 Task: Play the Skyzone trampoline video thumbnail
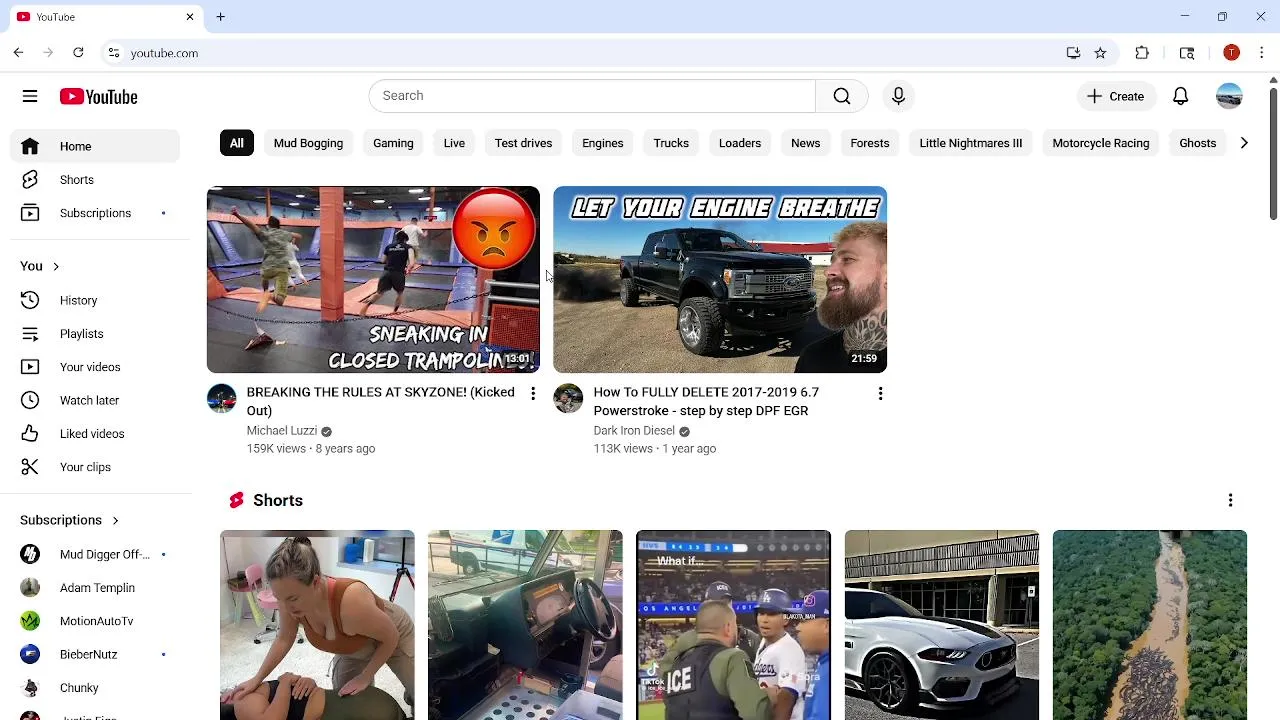click(373, 280)
